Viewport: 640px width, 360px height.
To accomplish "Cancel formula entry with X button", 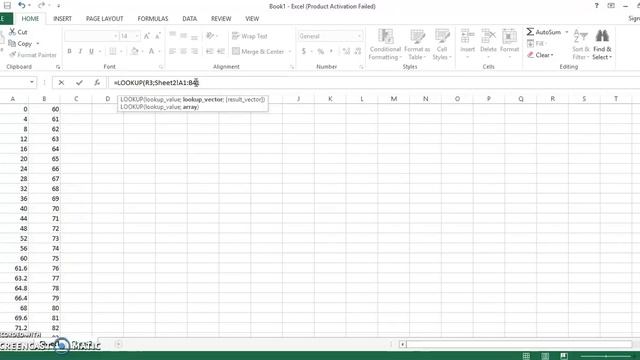I will (61, 83).
